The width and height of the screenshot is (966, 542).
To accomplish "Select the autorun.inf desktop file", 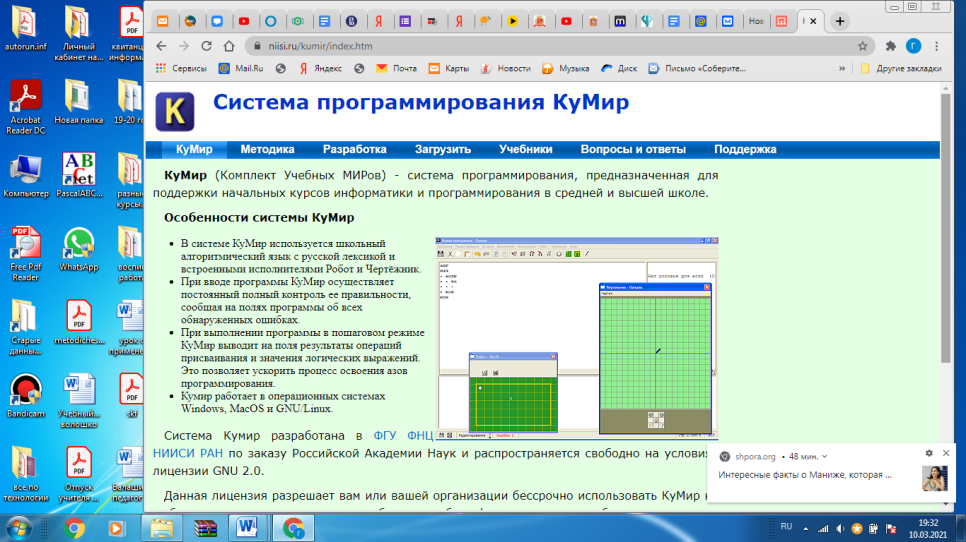I will pos(25,28).
